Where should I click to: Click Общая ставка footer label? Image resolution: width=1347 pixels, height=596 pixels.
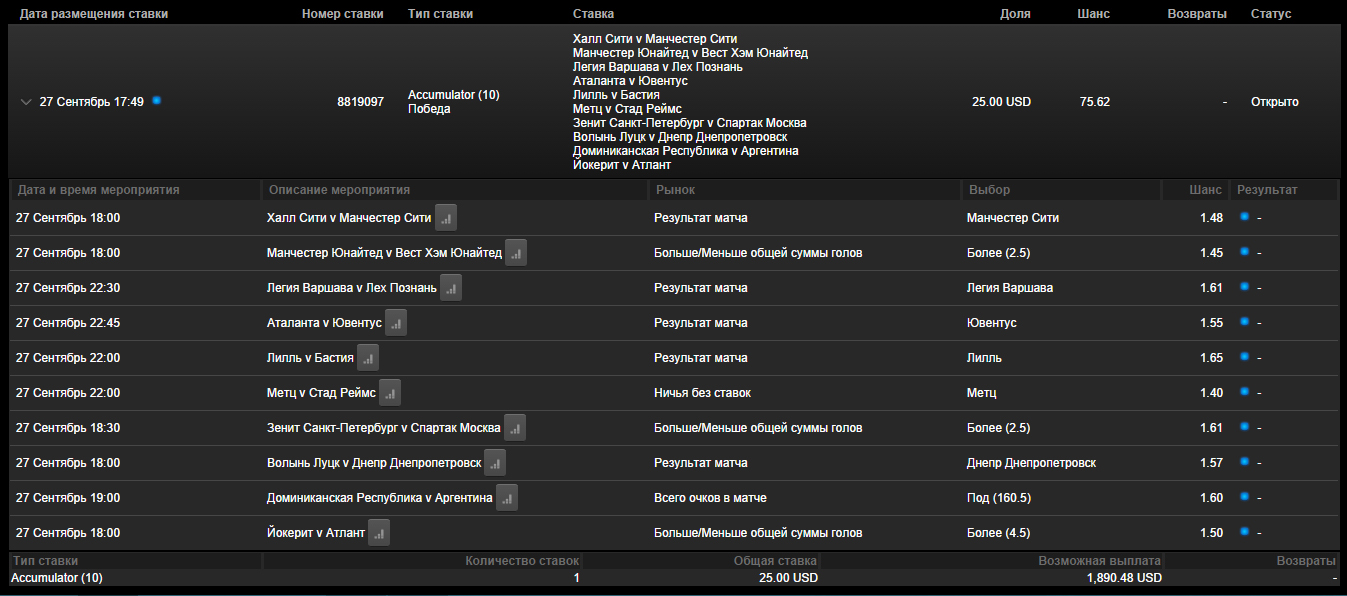click(775, 561)
